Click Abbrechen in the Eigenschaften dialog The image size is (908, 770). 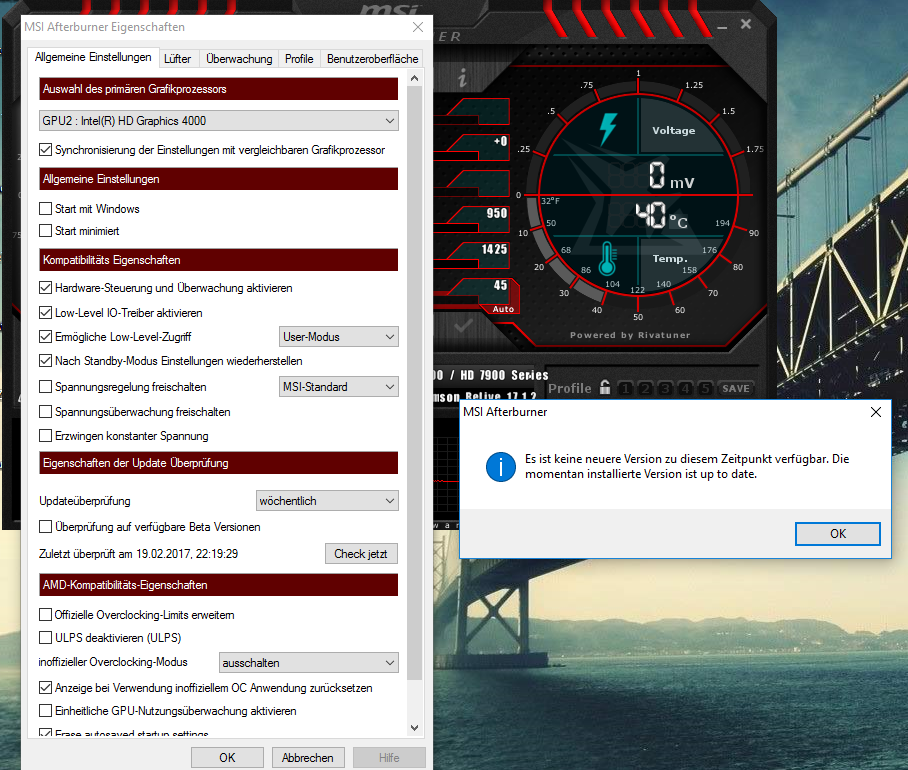tap(307, 758)
